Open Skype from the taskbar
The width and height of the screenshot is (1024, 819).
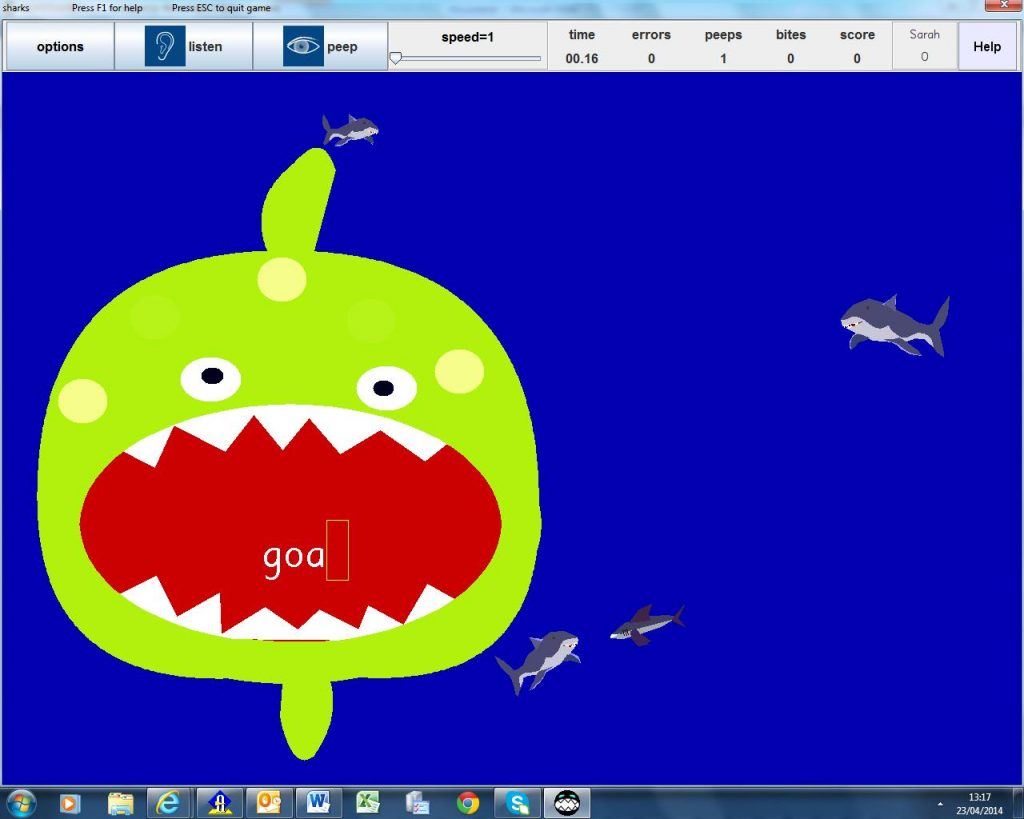point(516,802)
